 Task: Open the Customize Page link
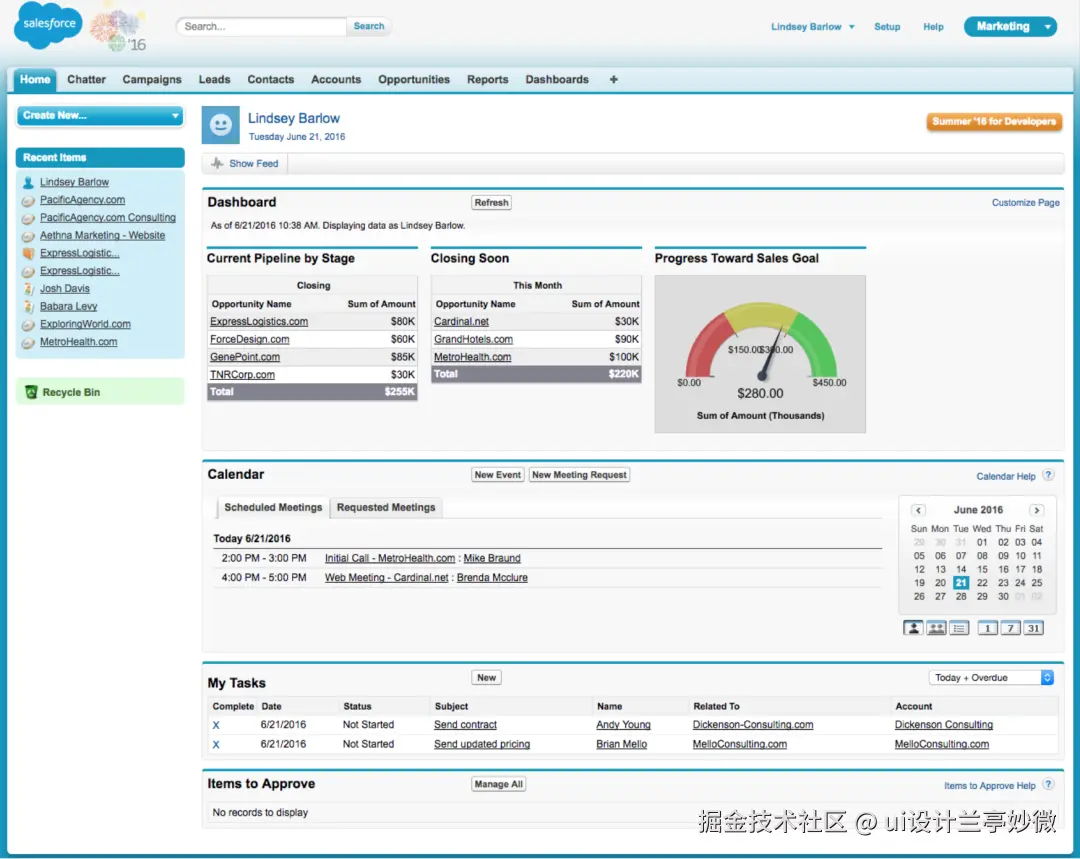point(1026,203)
